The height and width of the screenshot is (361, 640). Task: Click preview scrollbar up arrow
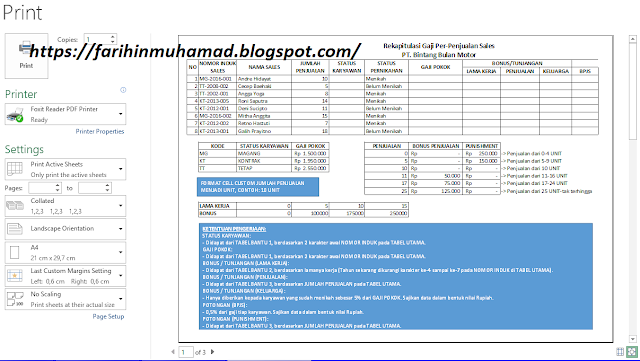[633, 39]
